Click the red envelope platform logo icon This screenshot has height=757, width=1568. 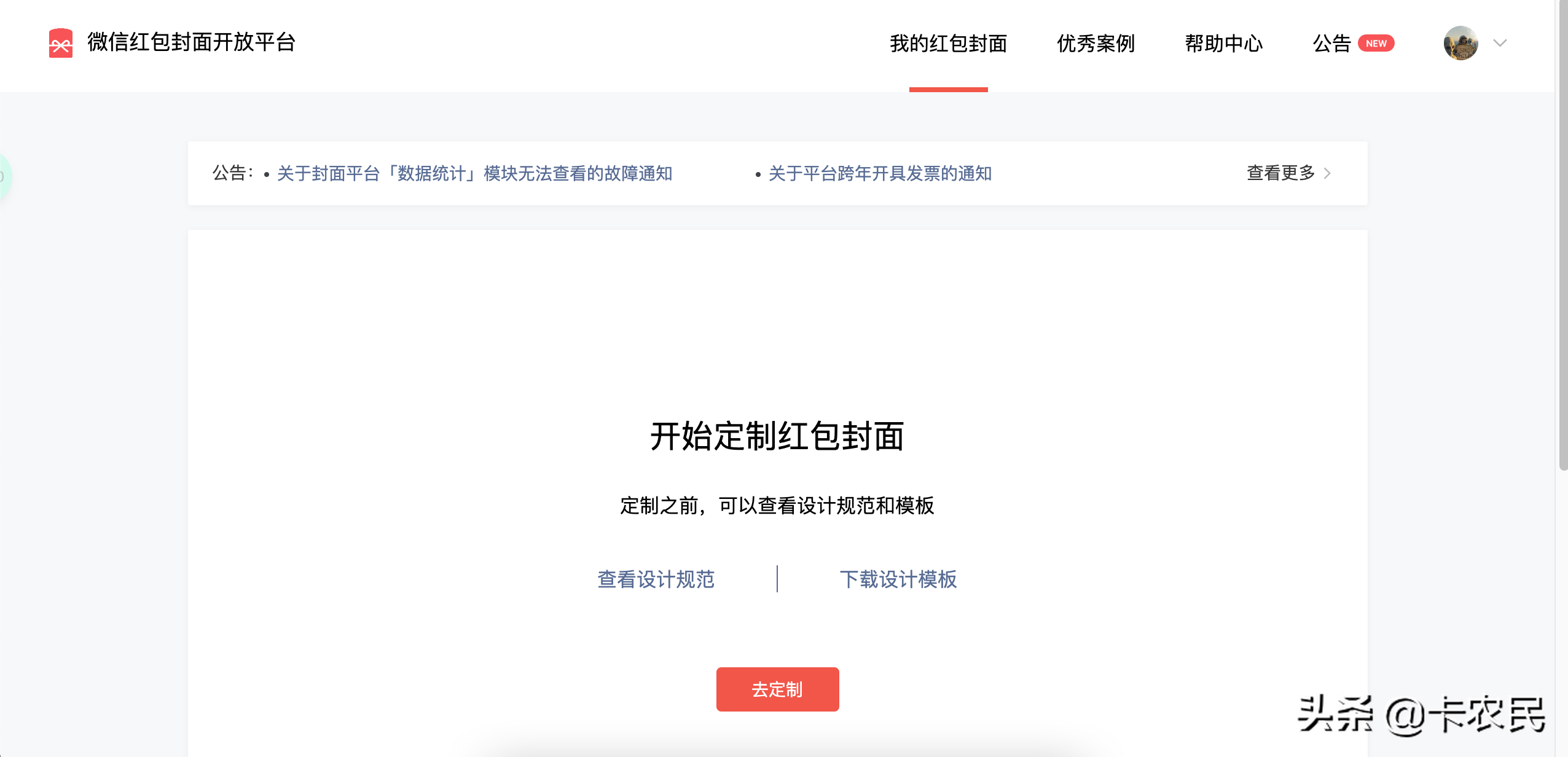pyautogui.click(x=61, y=43)
